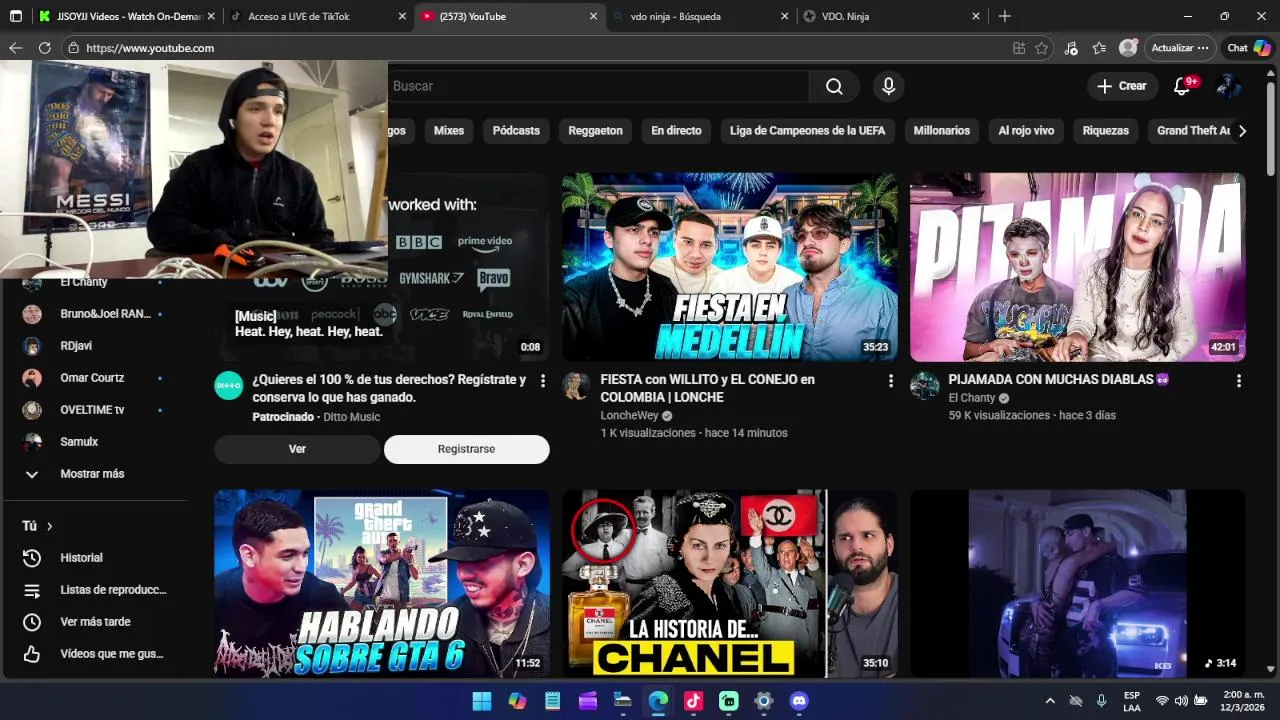Open the tab actions menu icon

(15, 16)
